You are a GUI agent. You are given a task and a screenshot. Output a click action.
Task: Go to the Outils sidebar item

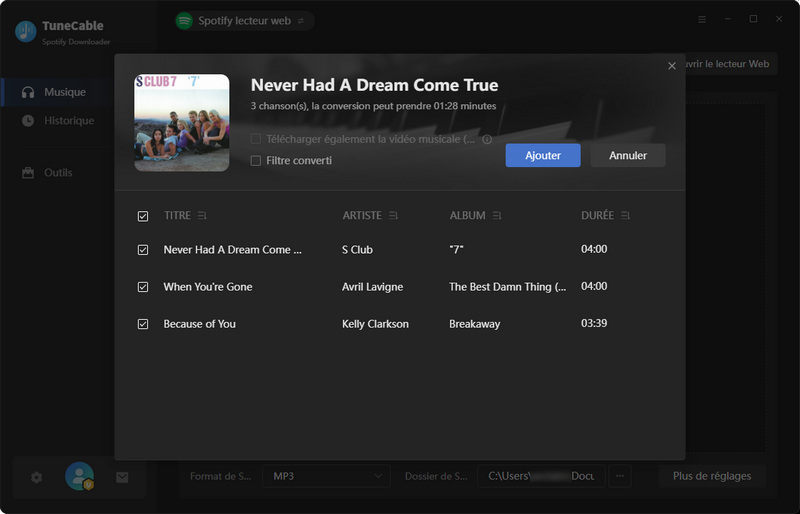tap(58, 173)
